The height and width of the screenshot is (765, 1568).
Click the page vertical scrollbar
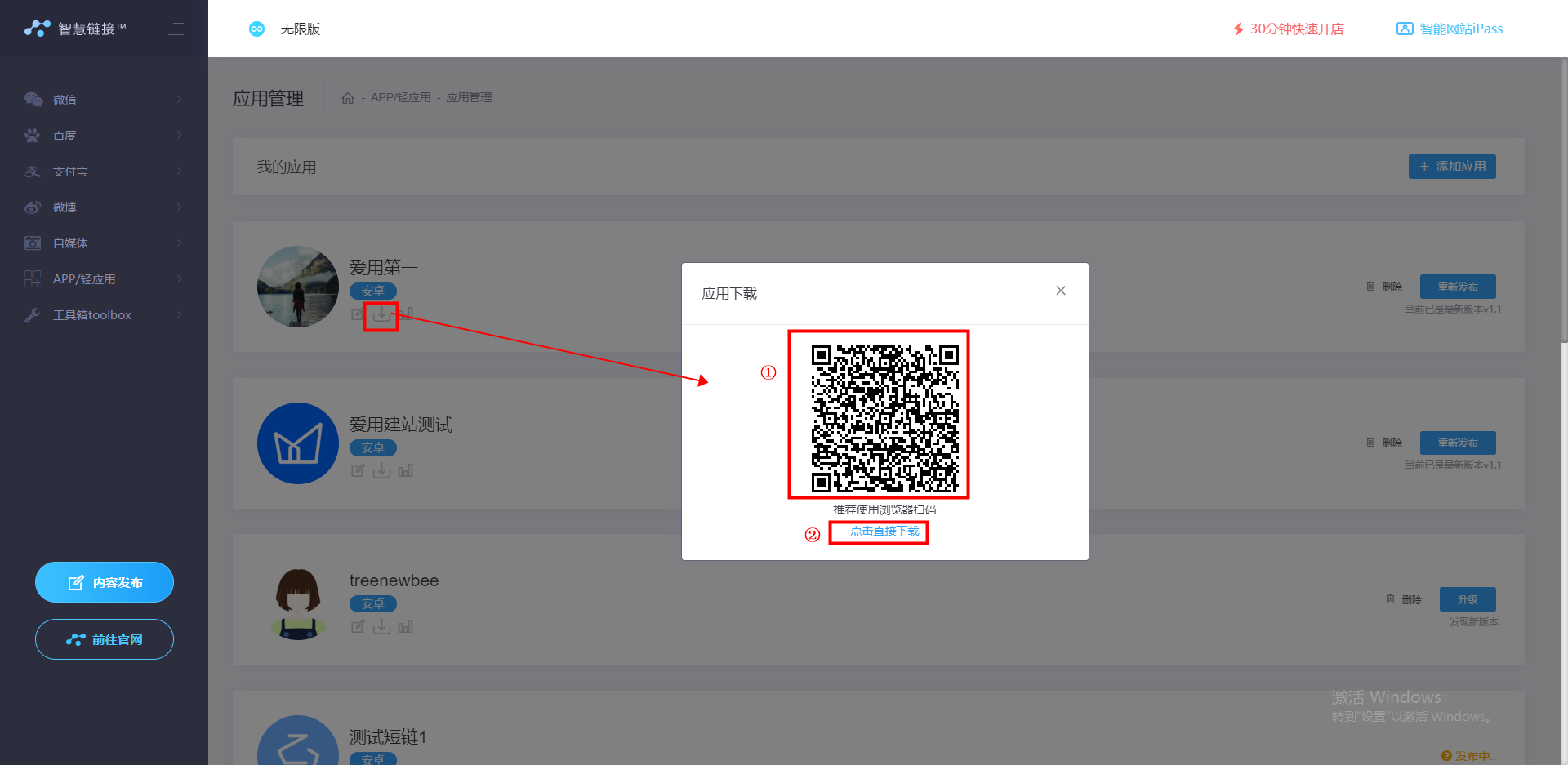(1564, 200)
